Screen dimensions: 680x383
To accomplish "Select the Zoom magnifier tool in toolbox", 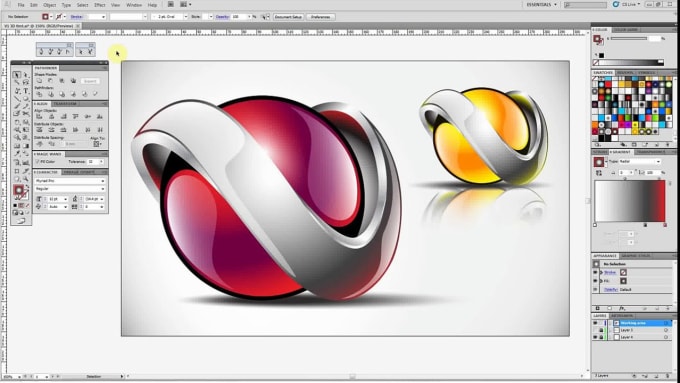I will pyautogui.click(x=26, y=179).
